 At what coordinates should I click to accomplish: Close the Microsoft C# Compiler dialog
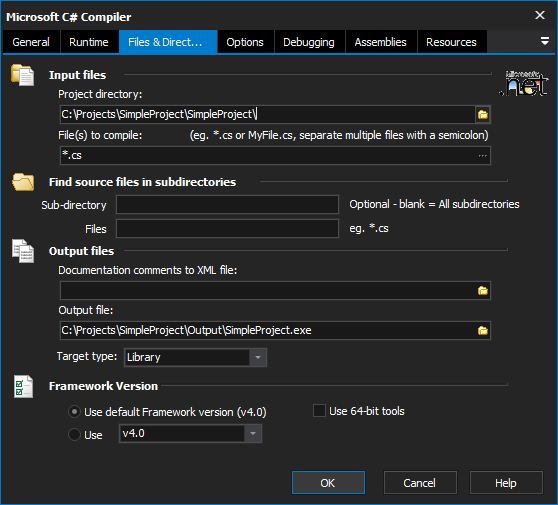540,15
